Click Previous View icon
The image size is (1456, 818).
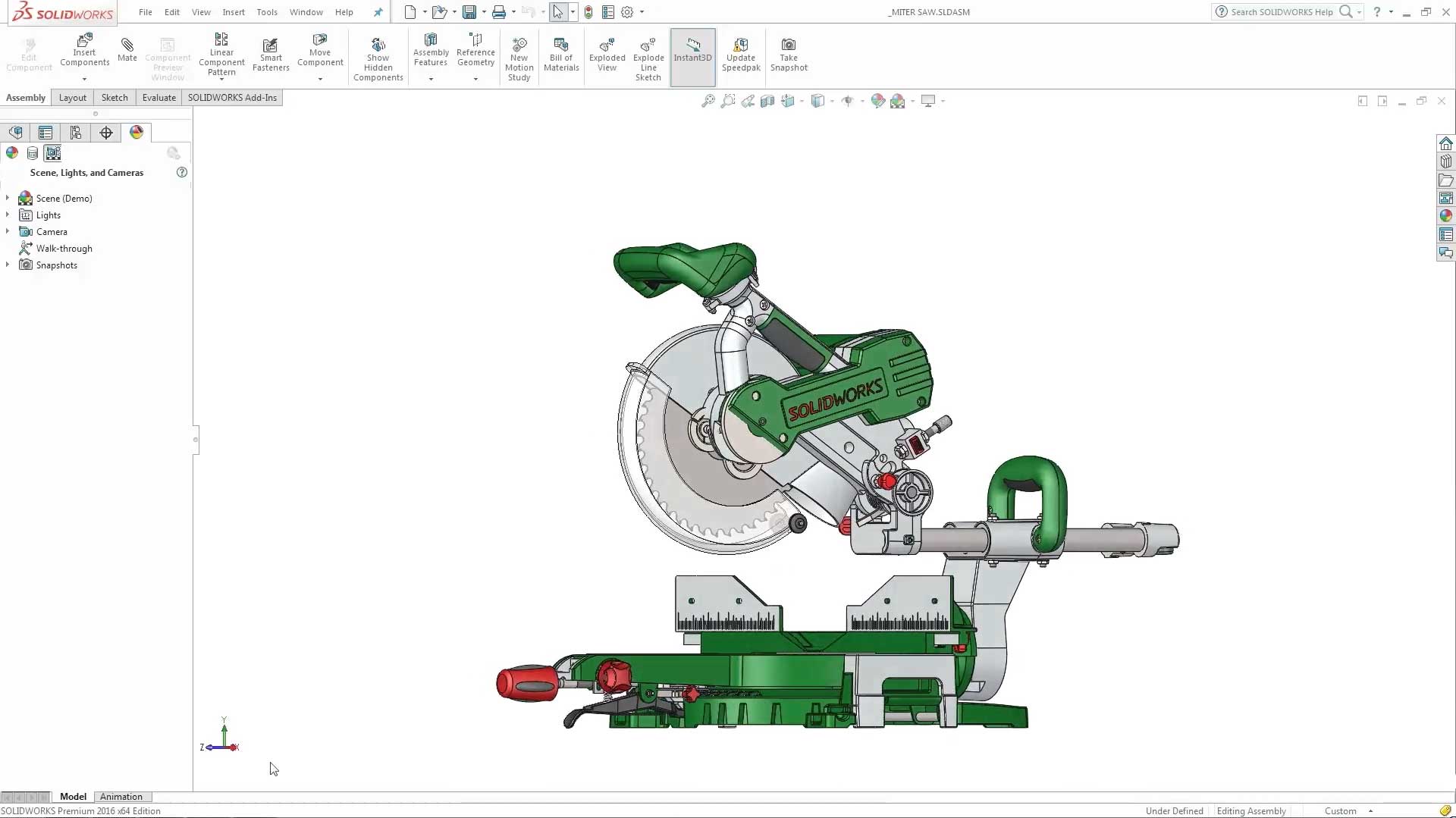[748, 101]
